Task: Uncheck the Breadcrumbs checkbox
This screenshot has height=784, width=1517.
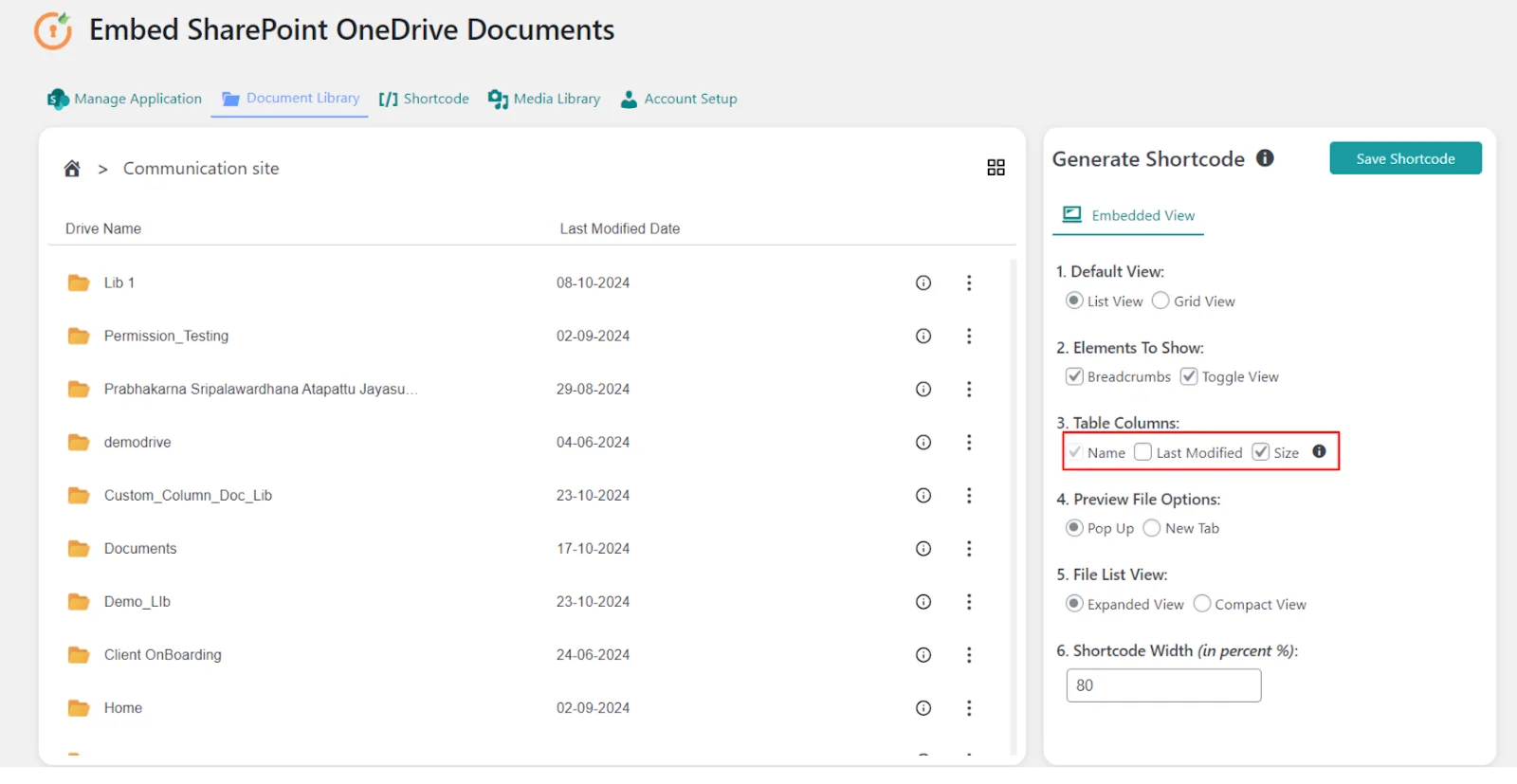Action: 1074,376
